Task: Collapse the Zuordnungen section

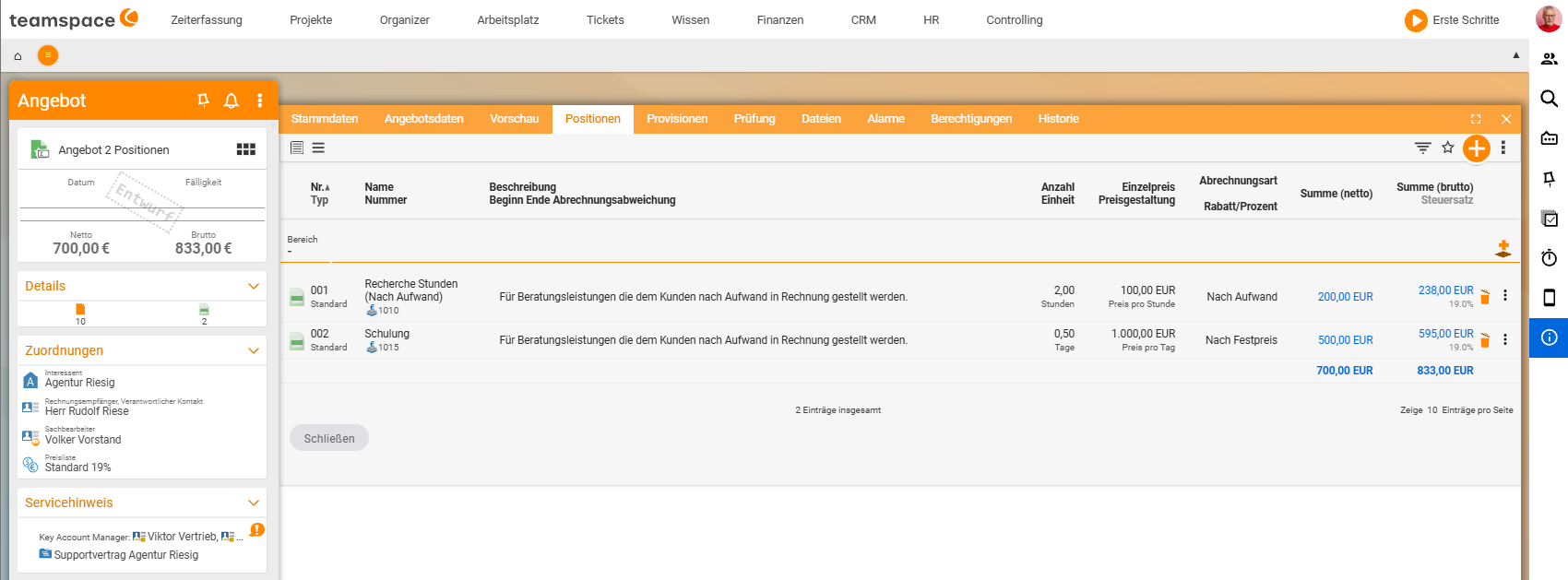Action: 254,351
